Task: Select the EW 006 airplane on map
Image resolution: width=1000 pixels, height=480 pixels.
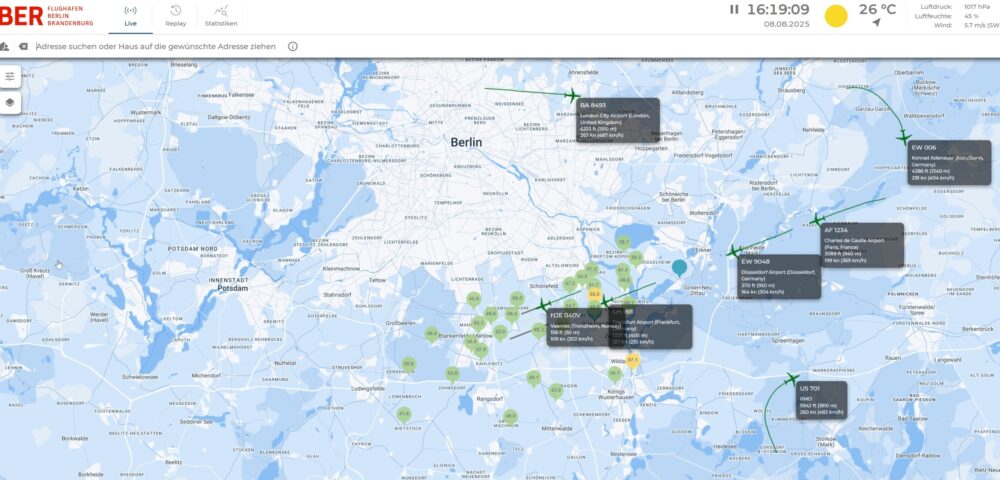Action: point(904,135)
